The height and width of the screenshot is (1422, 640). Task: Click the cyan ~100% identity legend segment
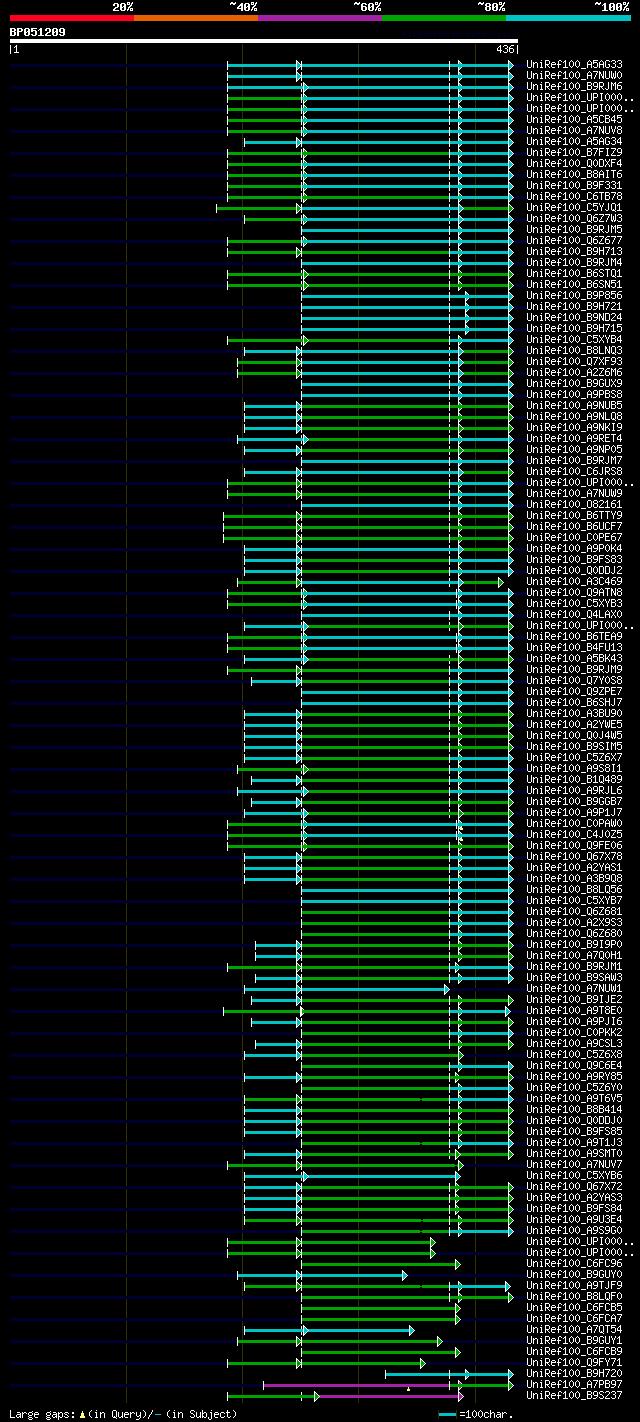(568, 18)
